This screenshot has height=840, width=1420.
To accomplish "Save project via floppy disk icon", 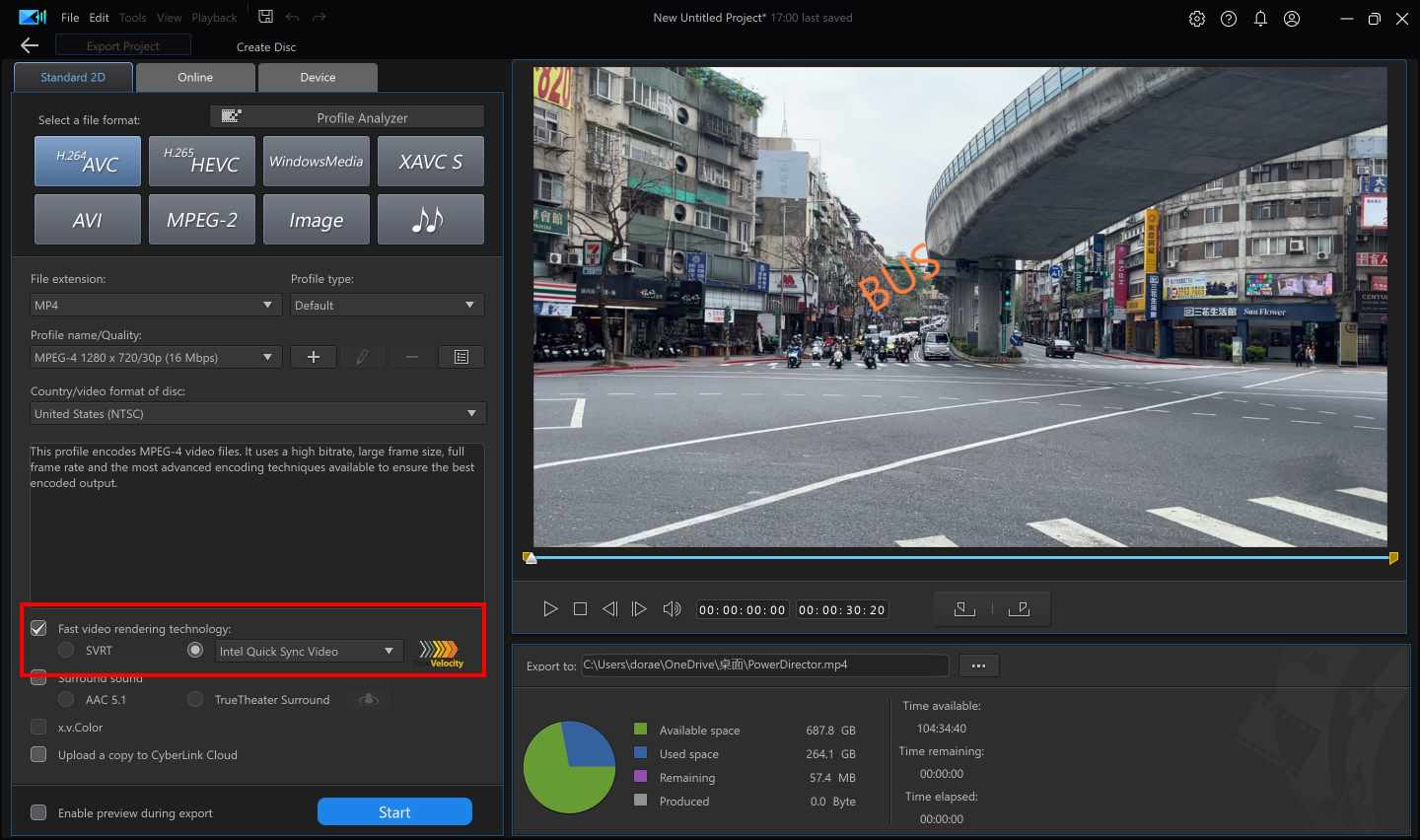I will [x=265, y=17].
